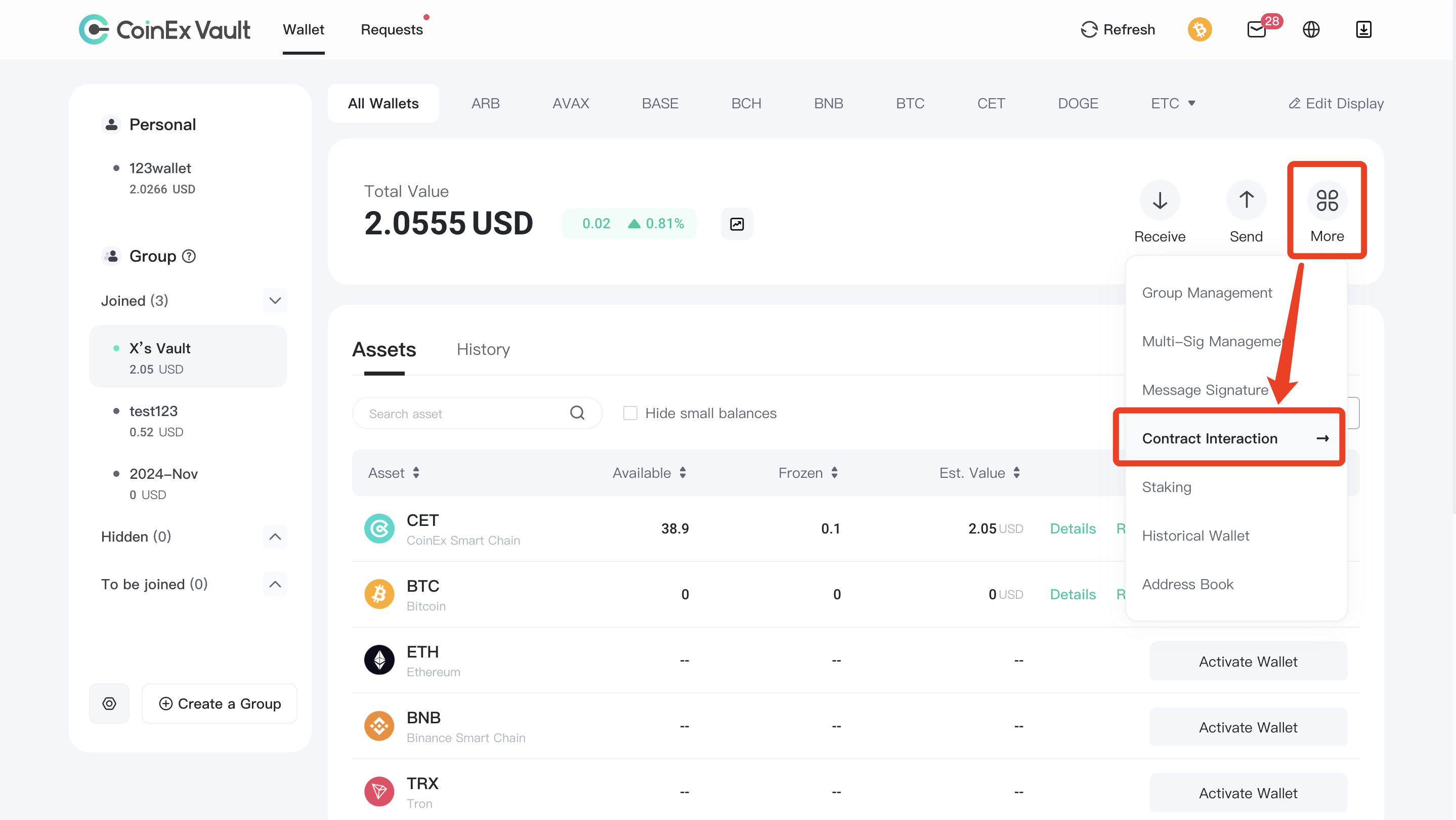Switch to the History tab
The height and width of the screenshot is (820, 1456).
click(483, 349)
